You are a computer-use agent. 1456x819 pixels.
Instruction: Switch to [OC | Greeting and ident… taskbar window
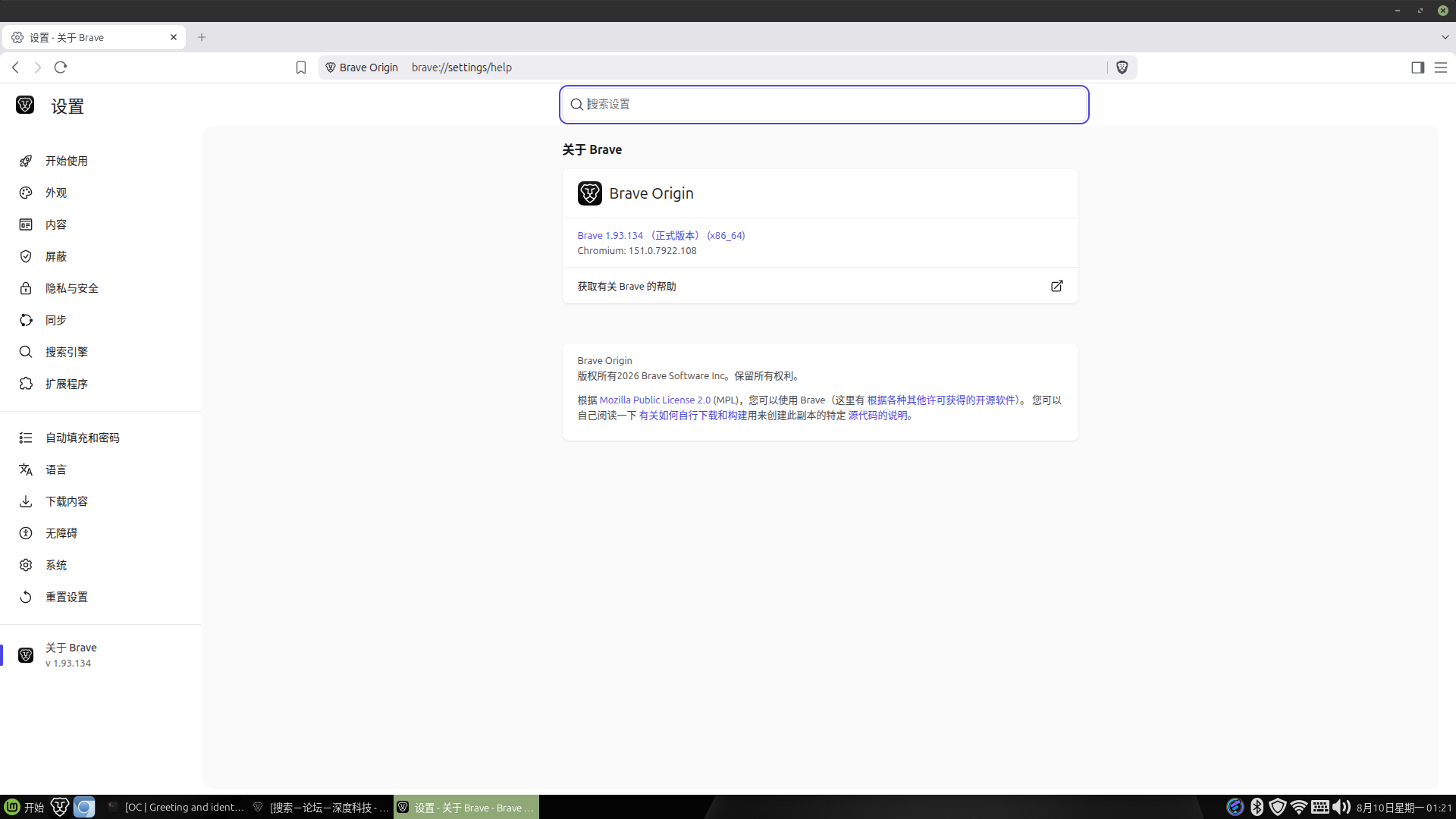(176, 807)
